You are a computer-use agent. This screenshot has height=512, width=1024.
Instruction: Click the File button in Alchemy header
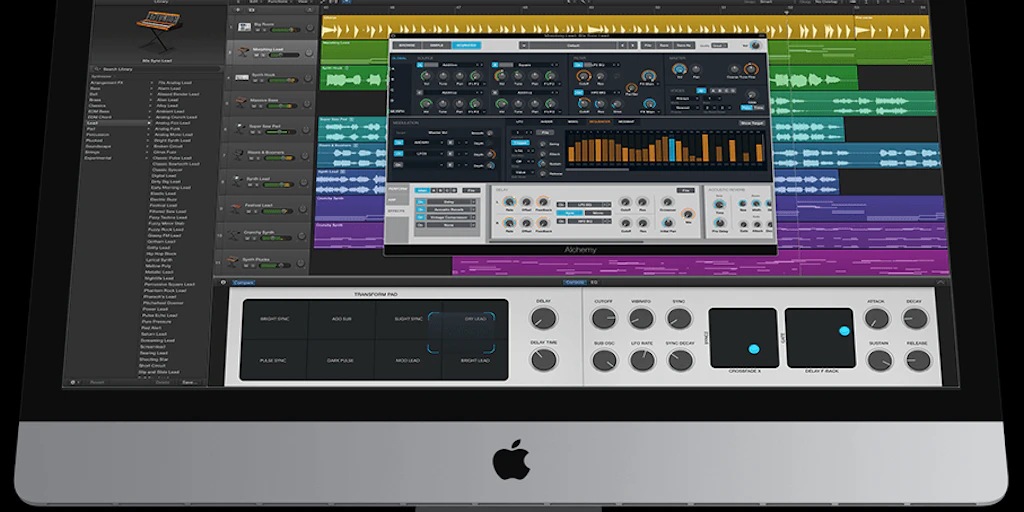tap(648, 45)
